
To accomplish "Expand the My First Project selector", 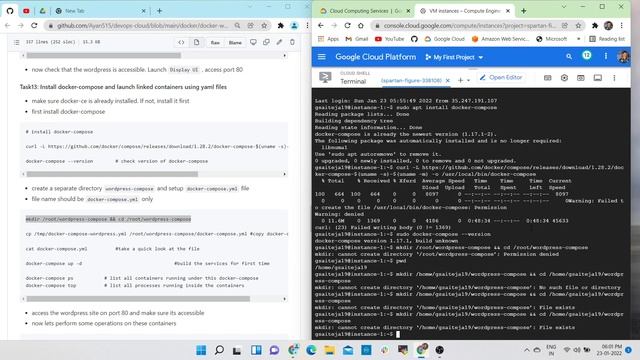I will (x=454, y=57).
